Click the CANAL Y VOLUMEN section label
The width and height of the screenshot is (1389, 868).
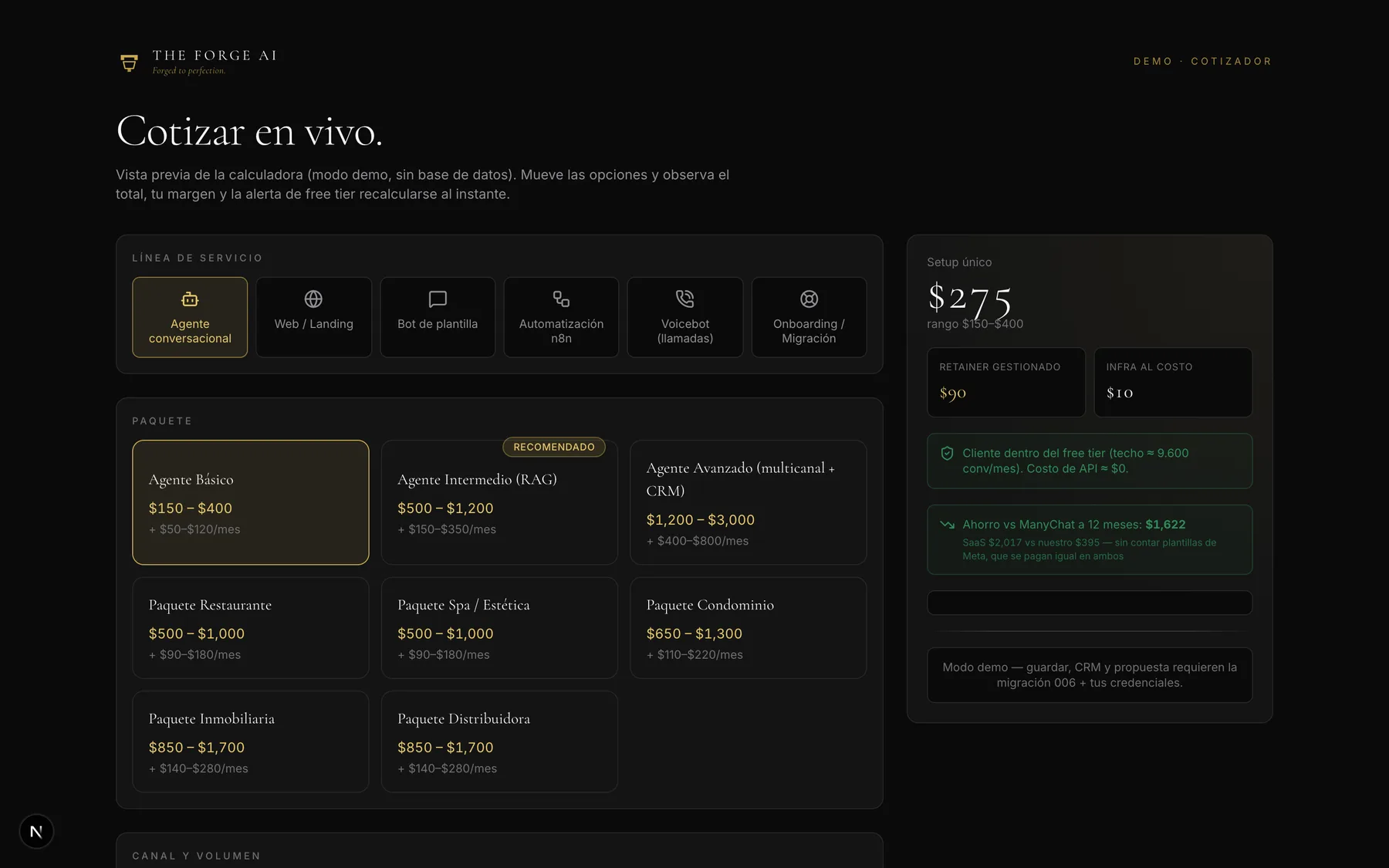(x=197, y=856)
